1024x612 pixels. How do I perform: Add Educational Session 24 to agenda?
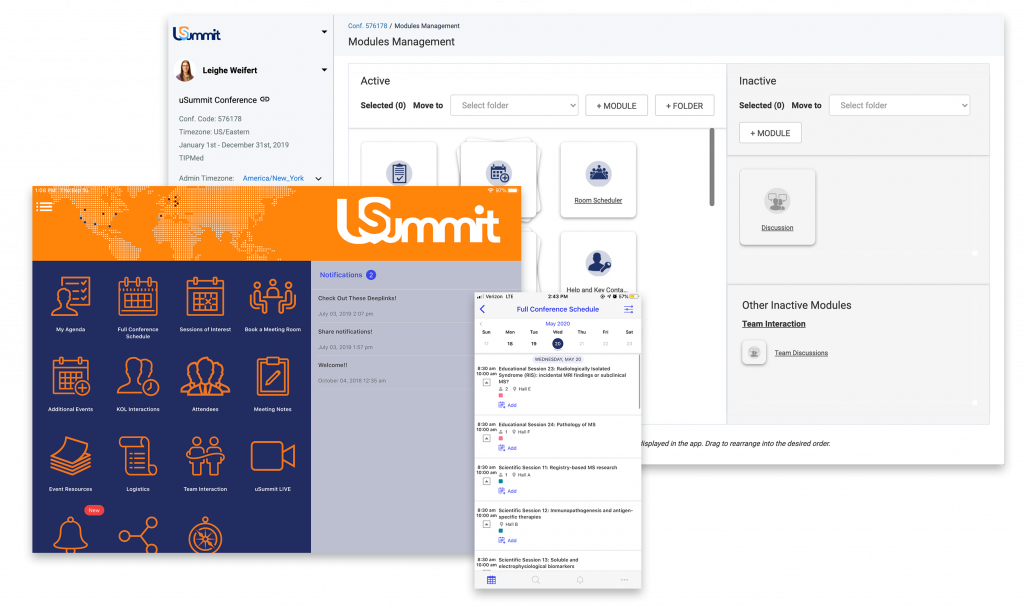click(x=507, y=448)
